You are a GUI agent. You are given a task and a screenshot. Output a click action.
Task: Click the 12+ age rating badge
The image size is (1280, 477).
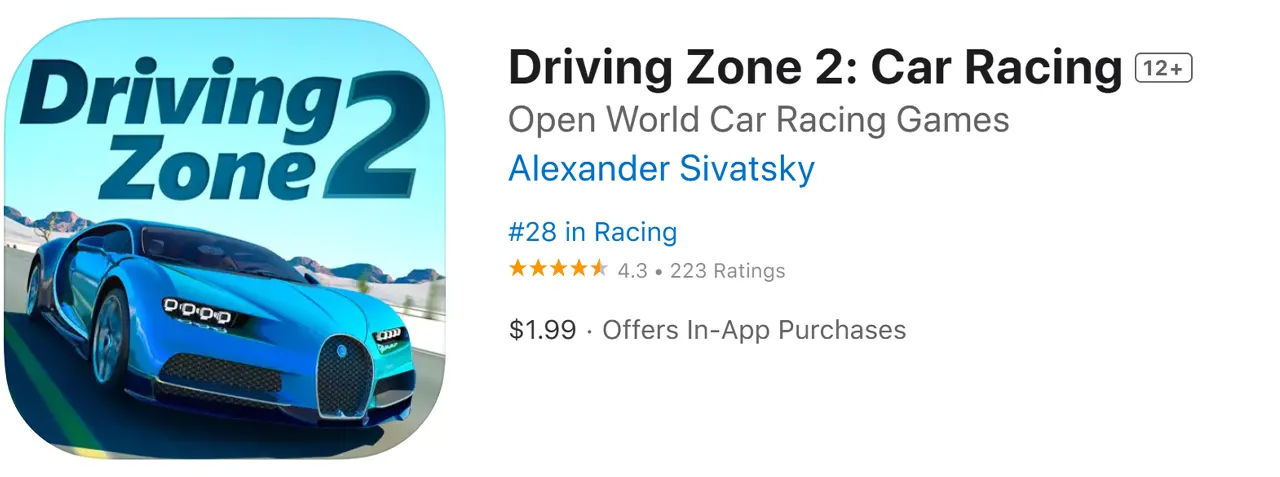coord(1163,69)
